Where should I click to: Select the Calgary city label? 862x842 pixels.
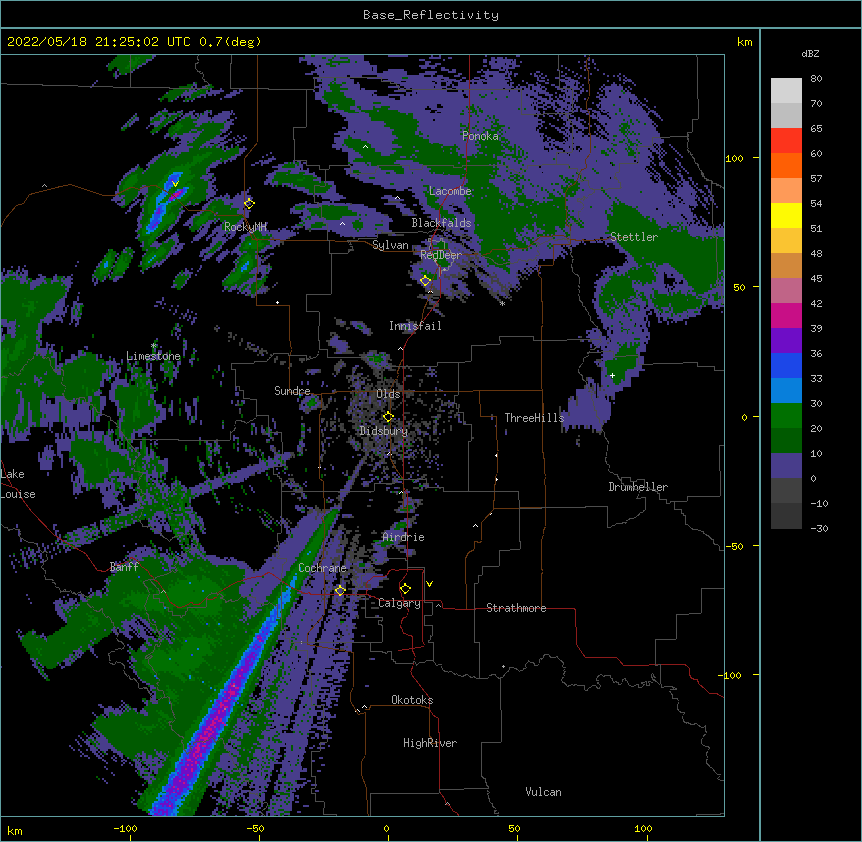[399, 603]
